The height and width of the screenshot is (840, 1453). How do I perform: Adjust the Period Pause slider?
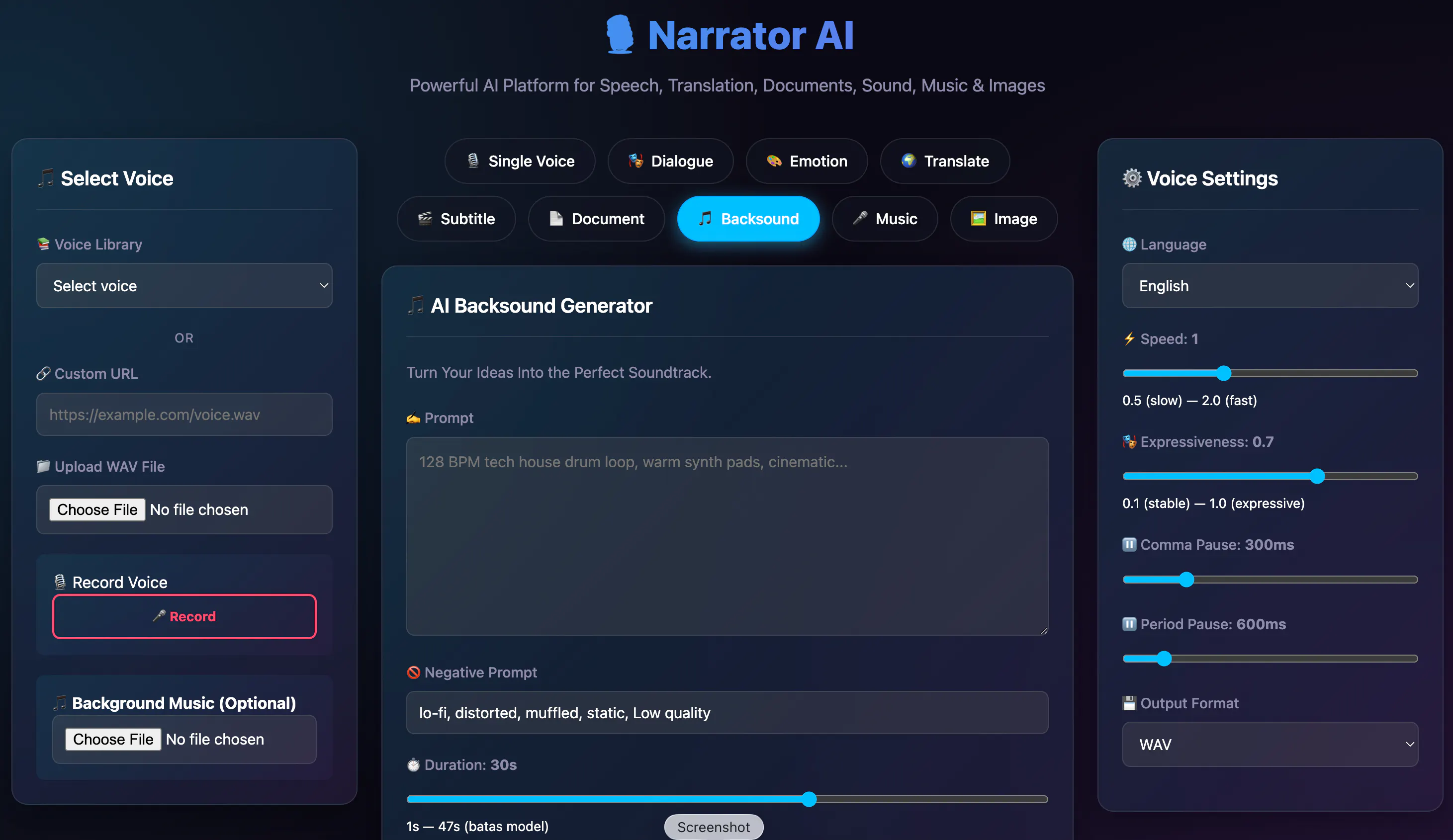click(x=1270, y=659)
